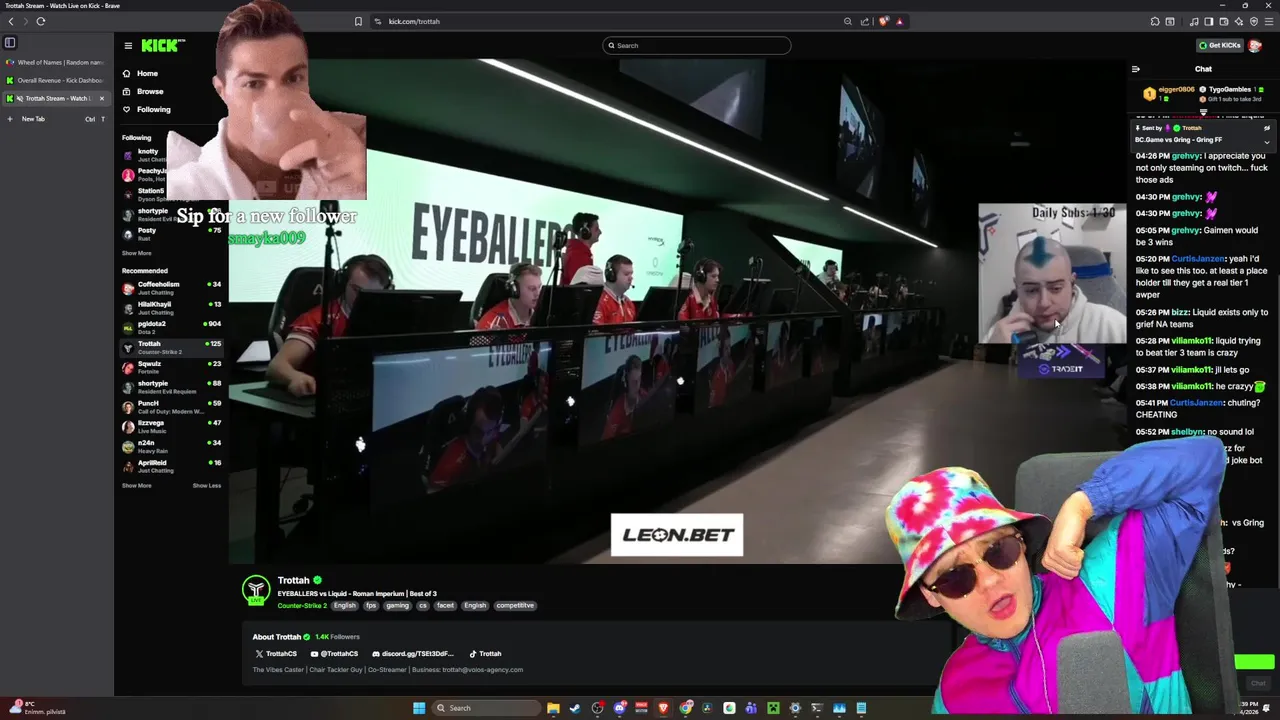Image resolution: width=1280 pixels, height=720 pixels.
Task: Open a New Tab
Action: point(57,119)
